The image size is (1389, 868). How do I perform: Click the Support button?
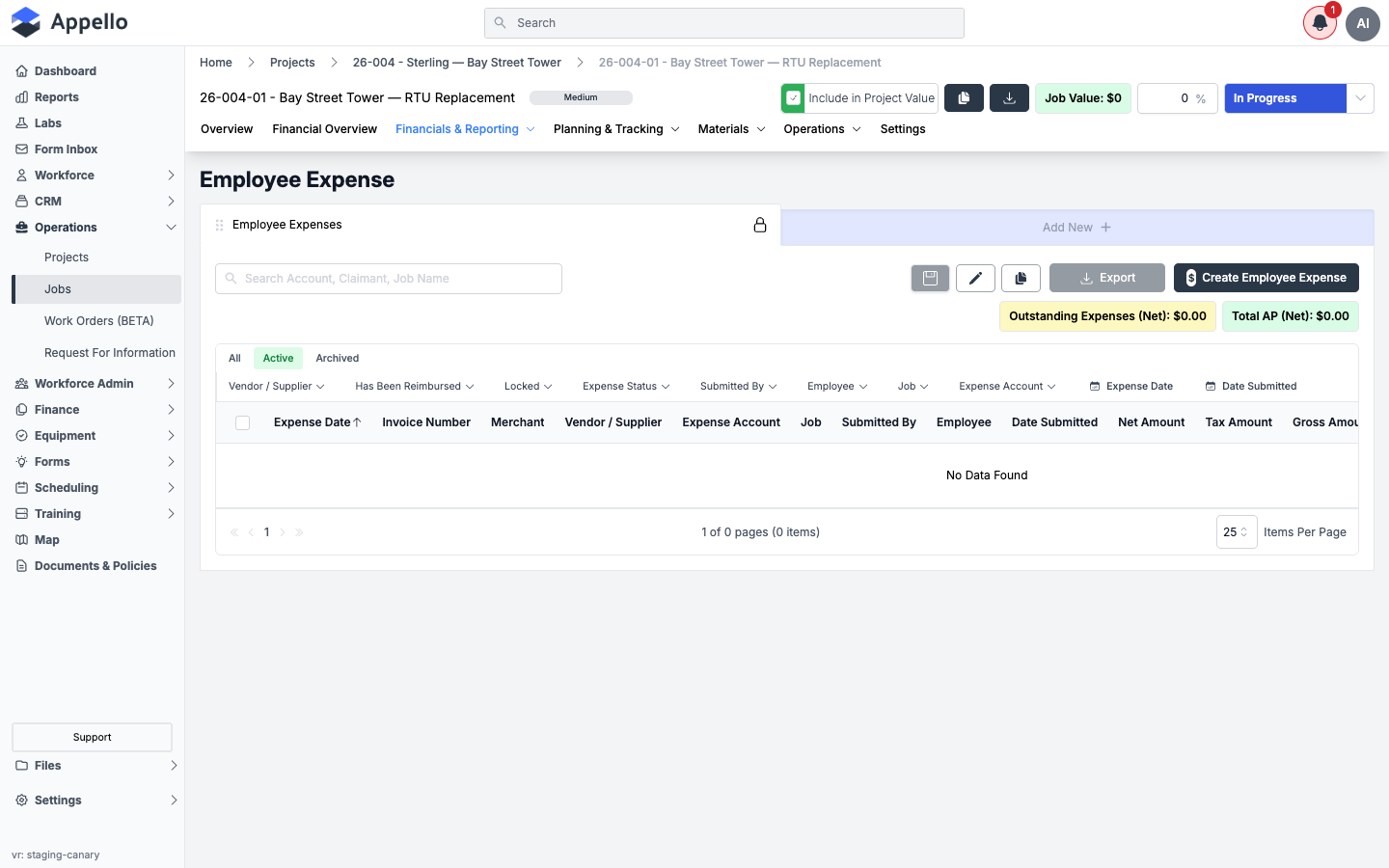tap(93, 738)
